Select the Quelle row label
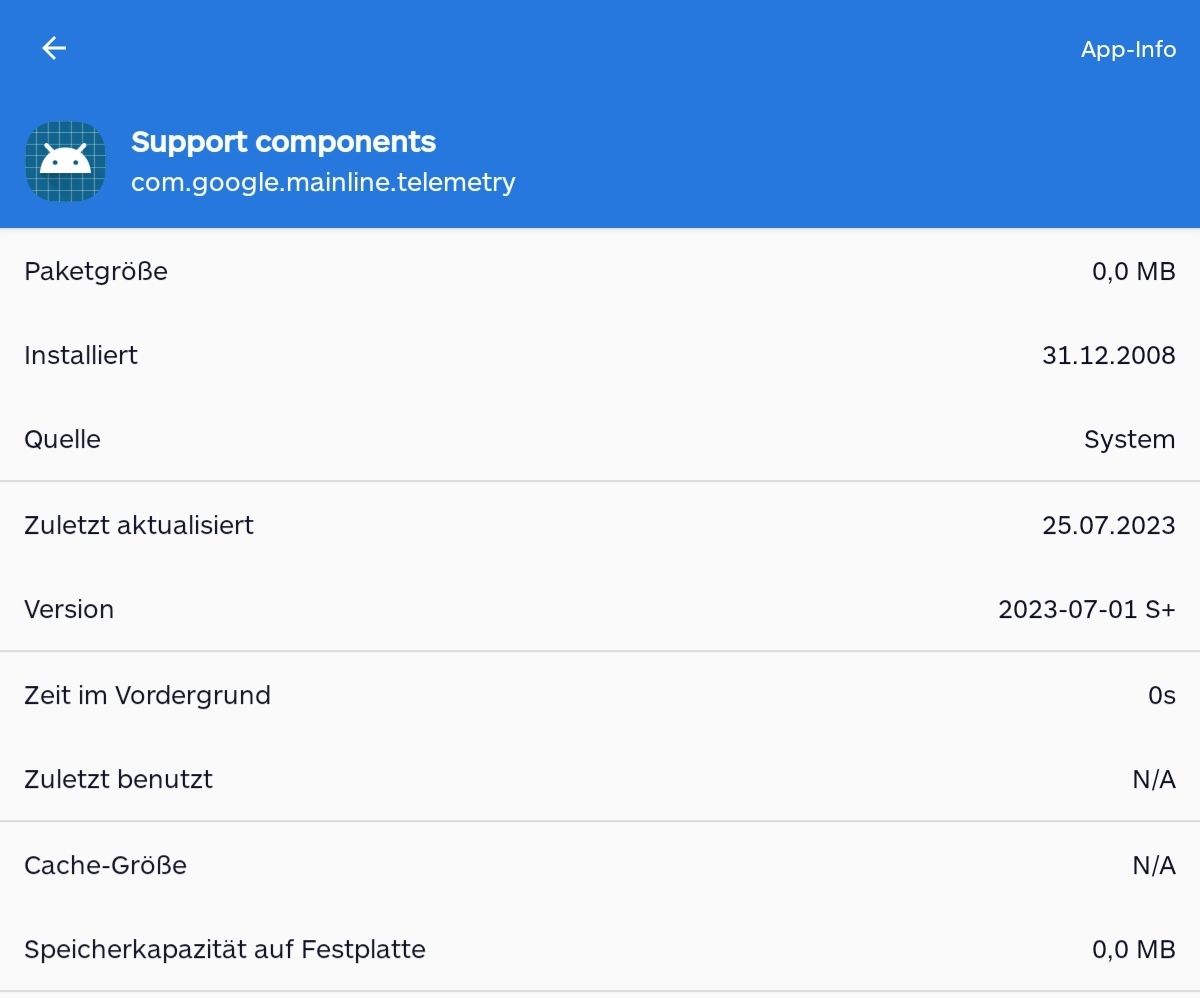Screen dimensions: 1200x998 coord(62,439)
